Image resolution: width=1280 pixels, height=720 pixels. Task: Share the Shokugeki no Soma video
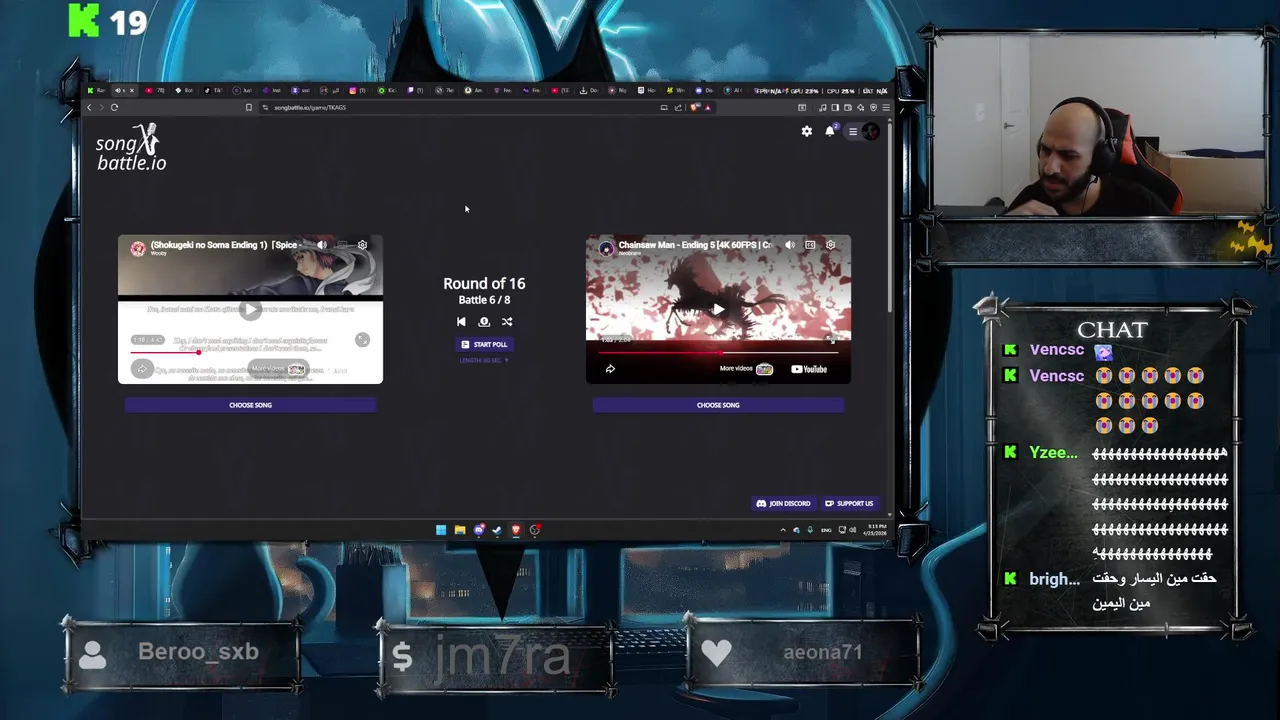pos(142,369)
